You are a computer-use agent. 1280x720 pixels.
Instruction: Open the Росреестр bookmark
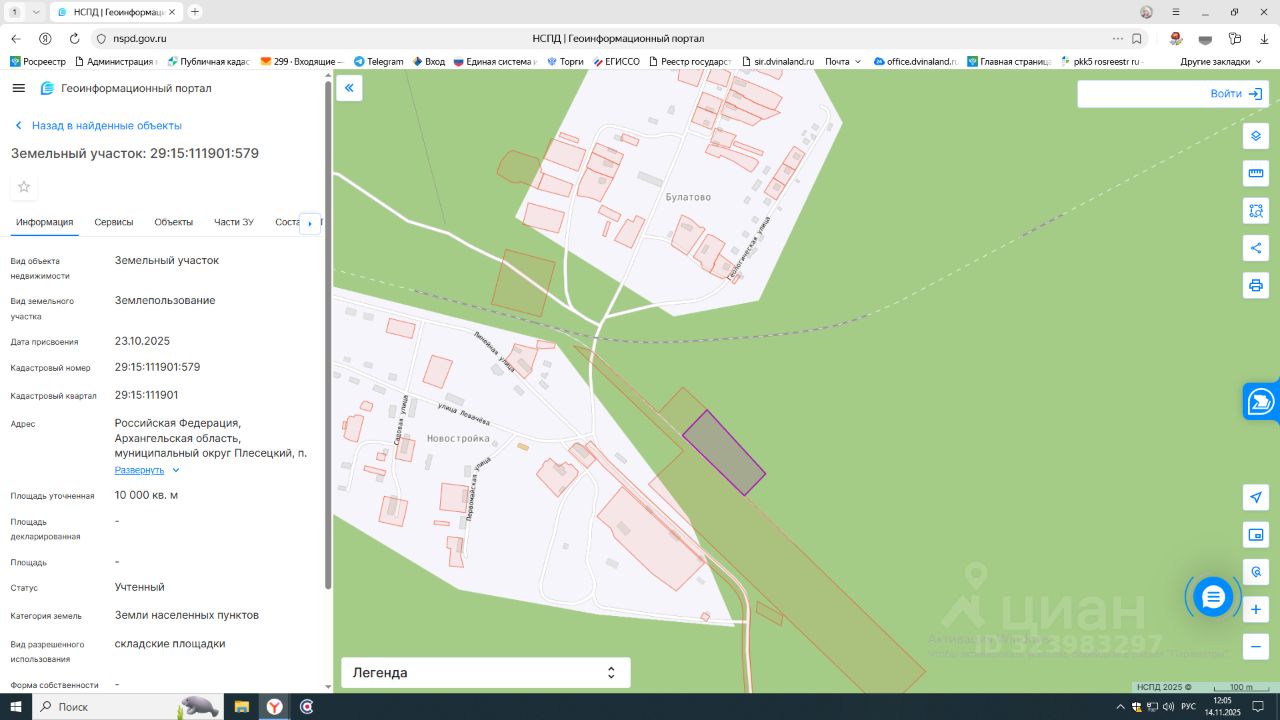pyautogui.click(x=38, y=62)
